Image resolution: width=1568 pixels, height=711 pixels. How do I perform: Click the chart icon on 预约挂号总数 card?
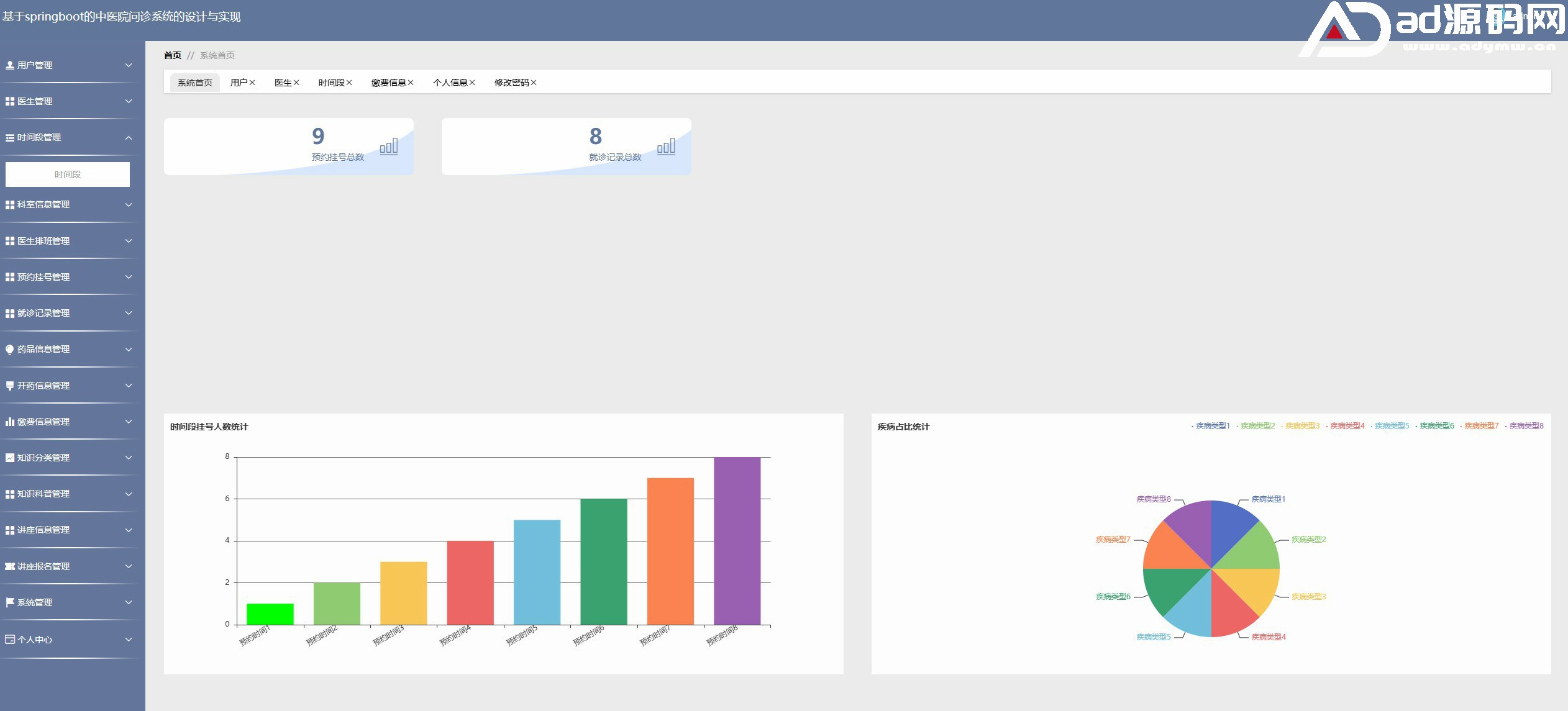[x=389, y=147]
